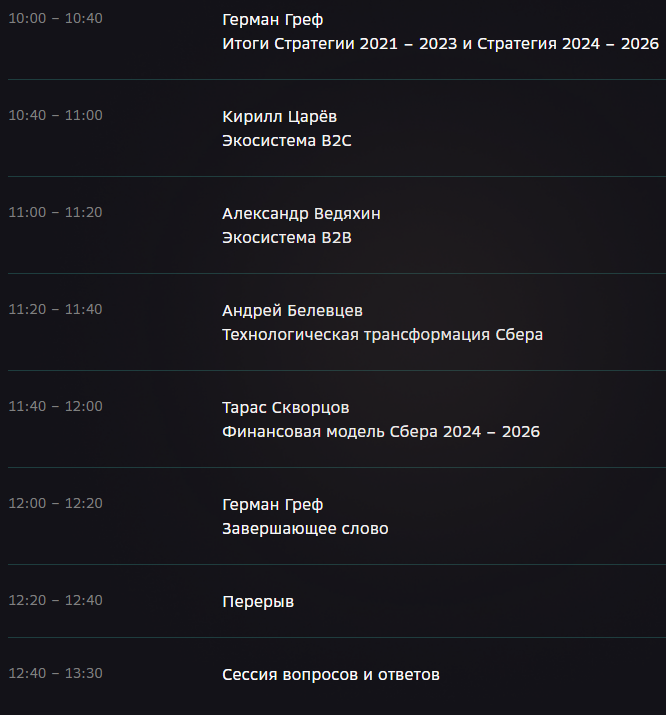Click the 10:00 – 10:40 time slot
Screen dimensions: 666x715
coord(56,19)
